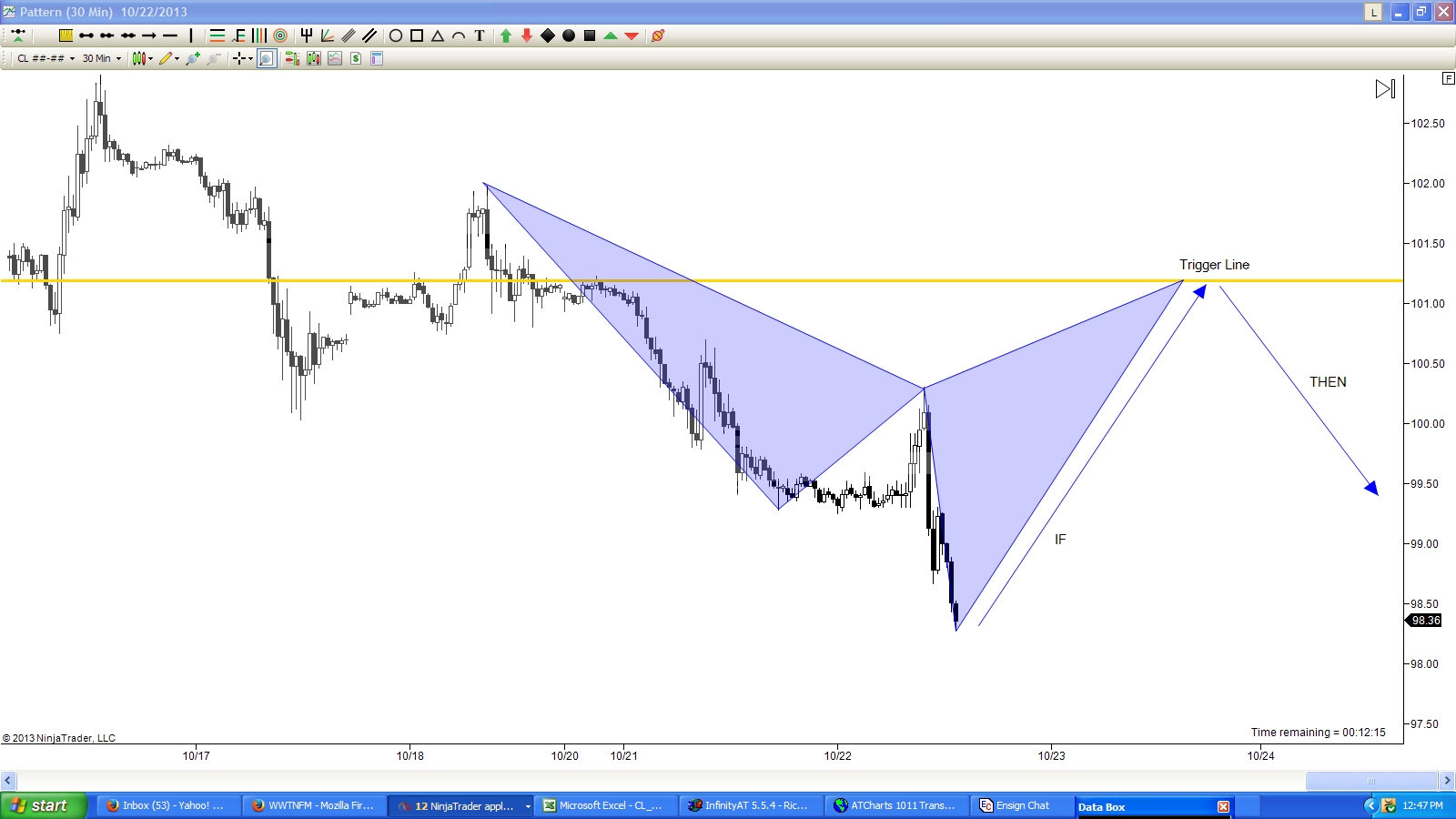The height and width of the screenshot is (819, 1456).
Task: Click left arrow of horizontal scrollbar
Action: coord(8,780)
